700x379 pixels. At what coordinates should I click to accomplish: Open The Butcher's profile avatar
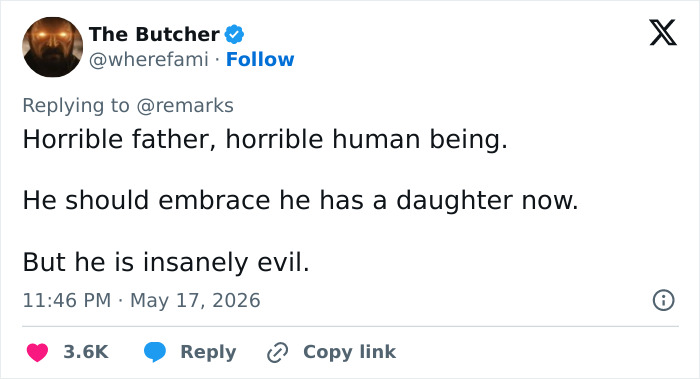pyautogui.click(x=53, y=47)
